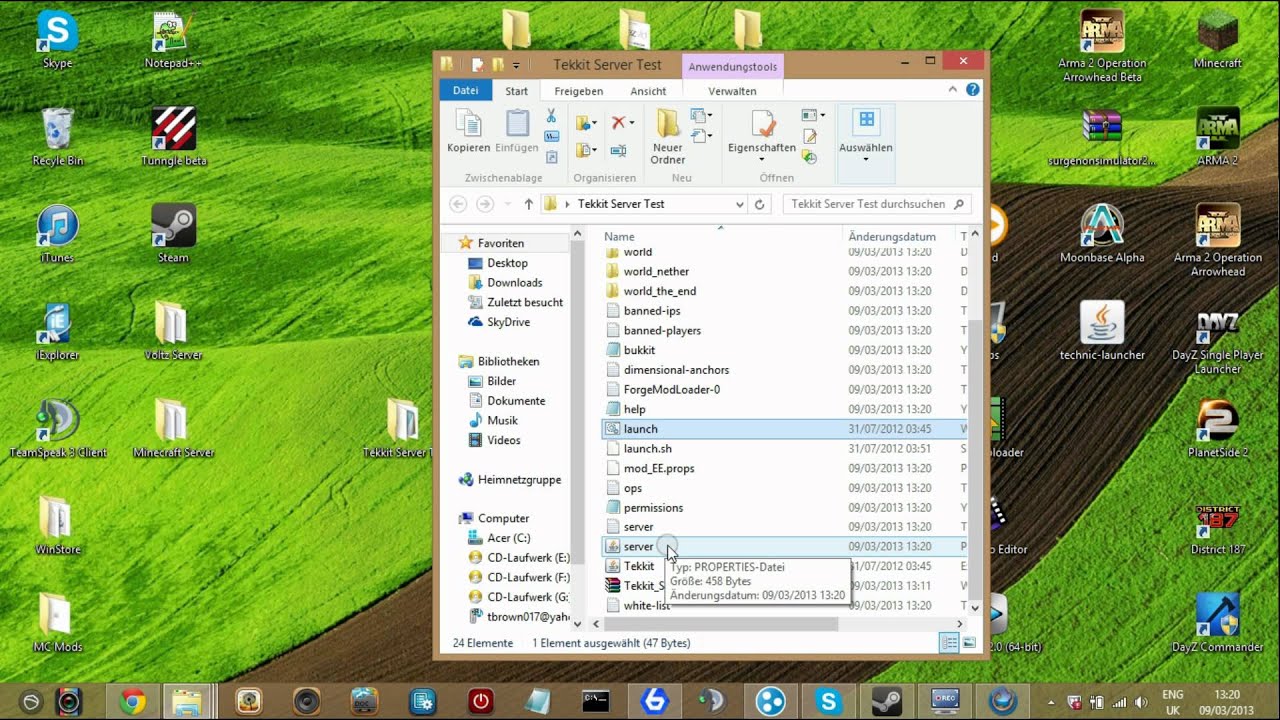Switch to the Freigeben ribbon tab
This screenshot has height=720, width=1280.
click(579, 91)
